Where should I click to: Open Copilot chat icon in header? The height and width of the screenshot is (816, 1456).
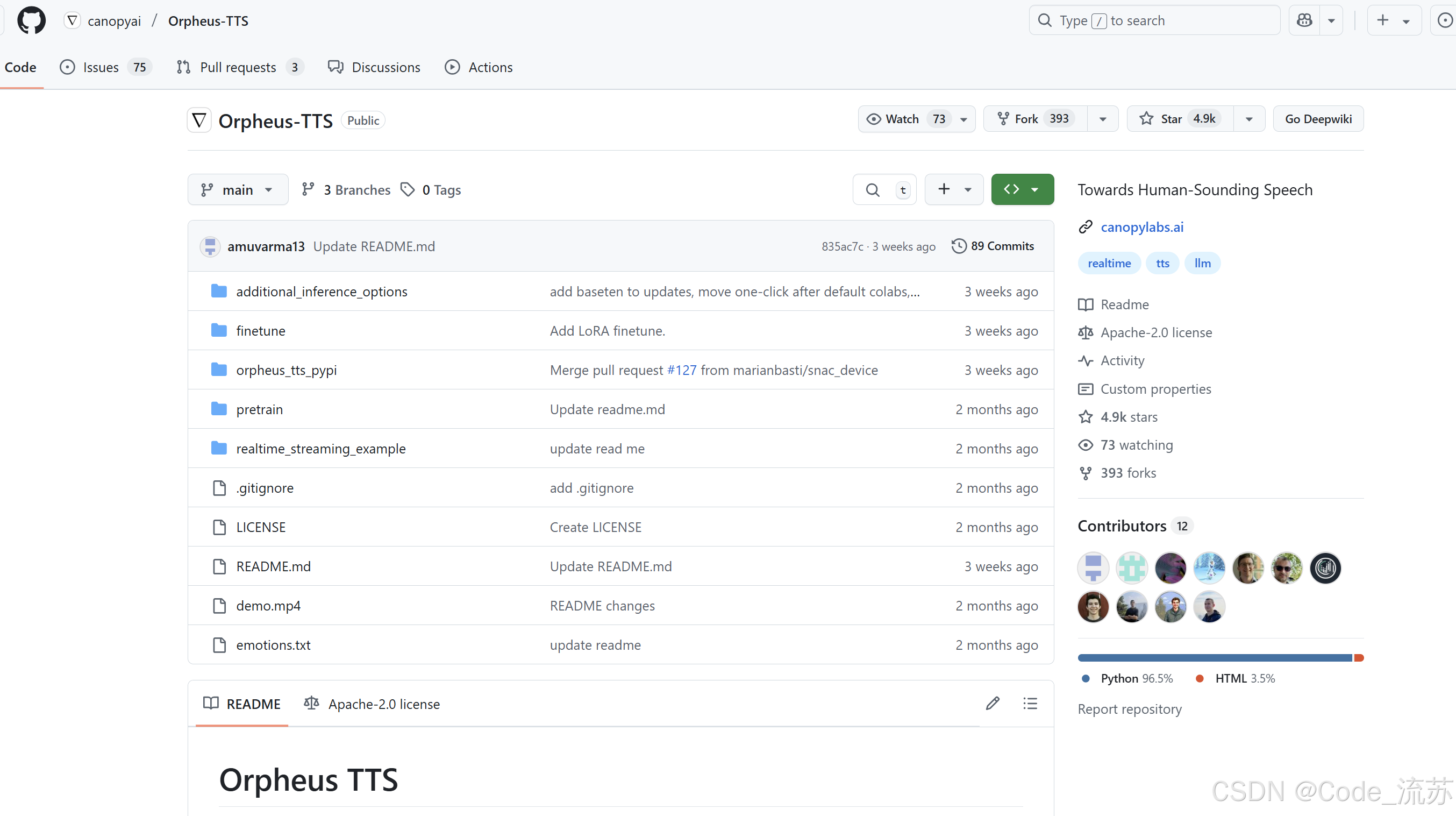[1304, 21]
